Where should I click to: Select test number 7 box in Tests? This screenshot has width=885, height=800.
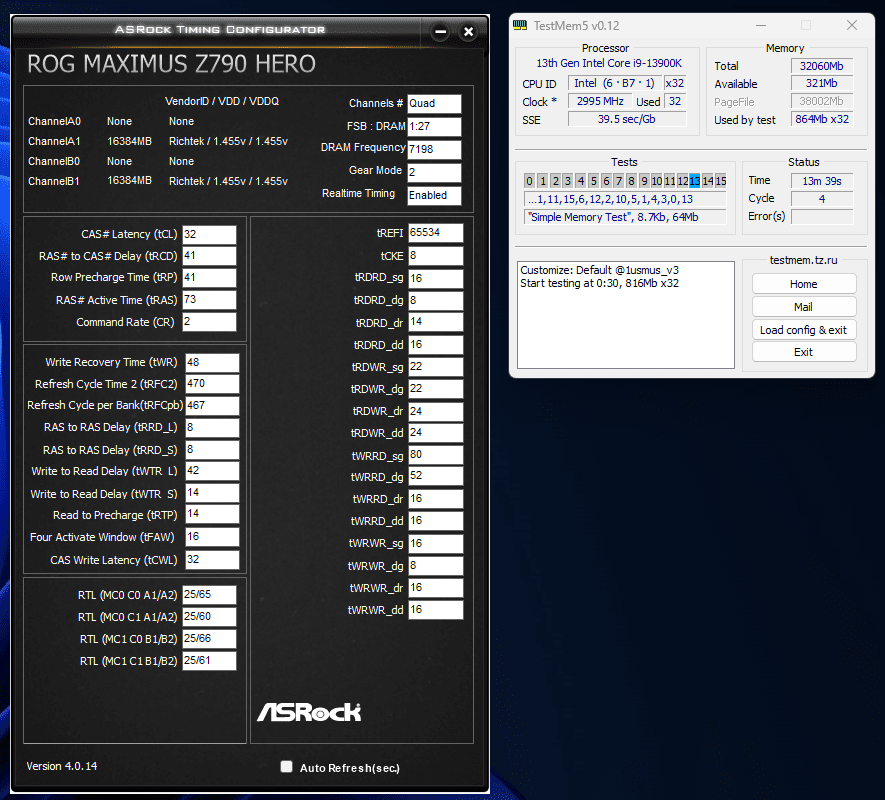tap(619, 181)
